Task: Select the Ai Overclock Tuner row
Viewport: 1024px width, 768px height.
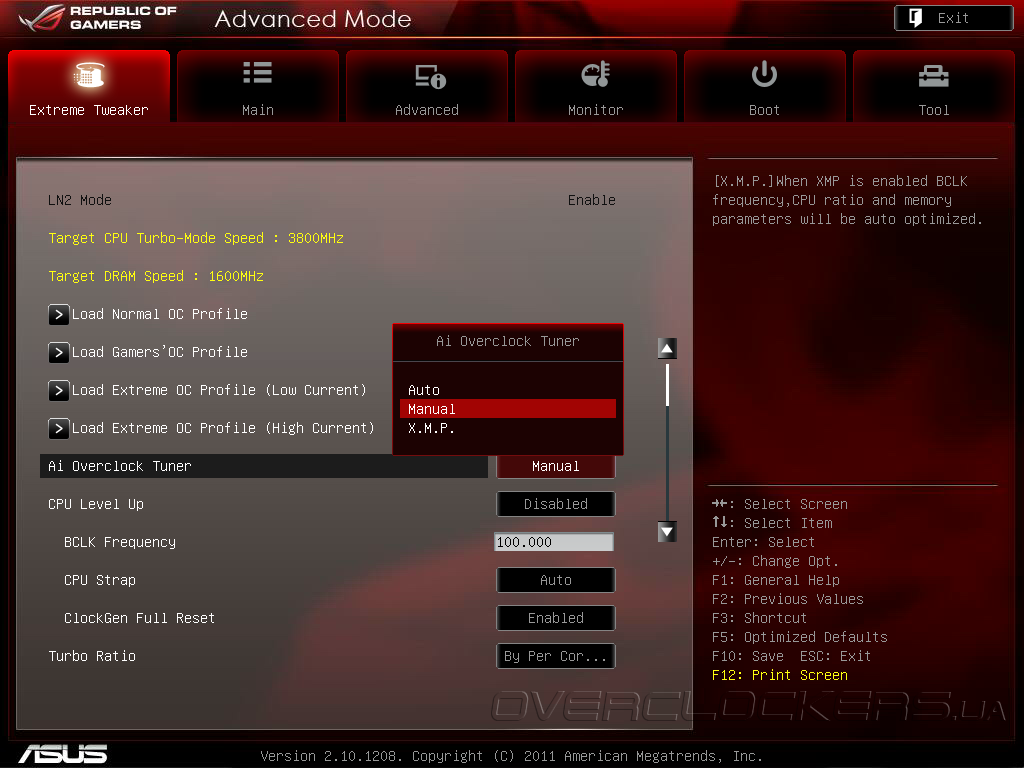Action: [x=264, y=466]
